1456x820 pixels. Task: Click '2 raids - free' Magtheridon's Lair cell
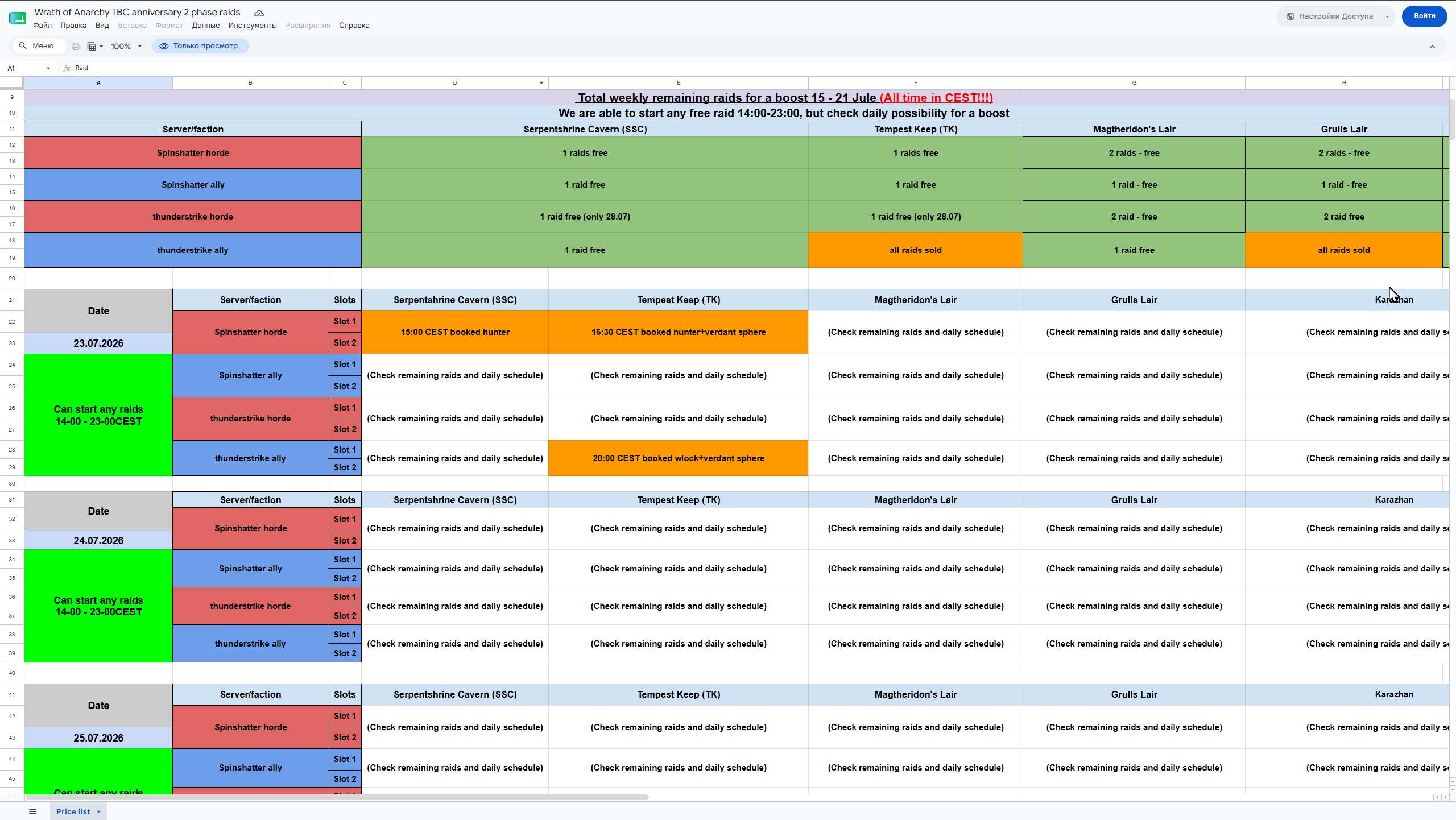coord(1134,153)
